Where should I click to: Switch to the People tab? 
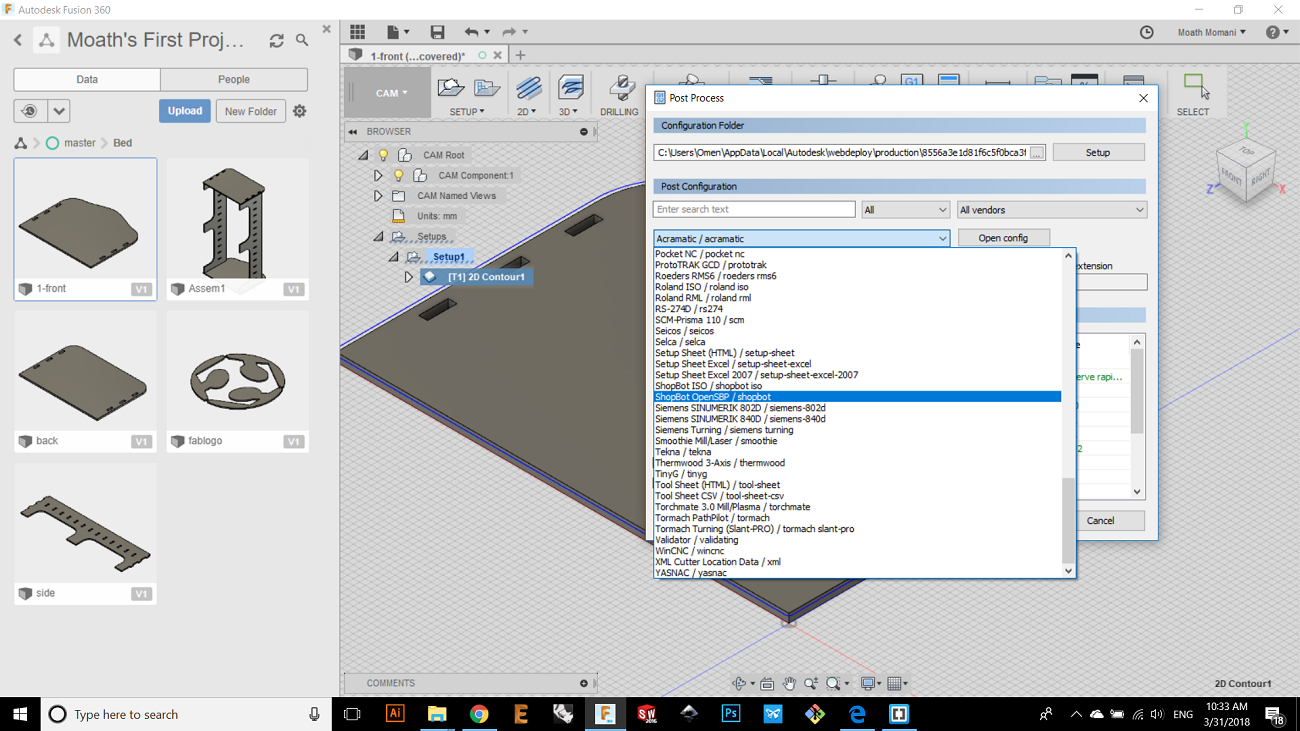pyautogui.click(x=234, y=80)
